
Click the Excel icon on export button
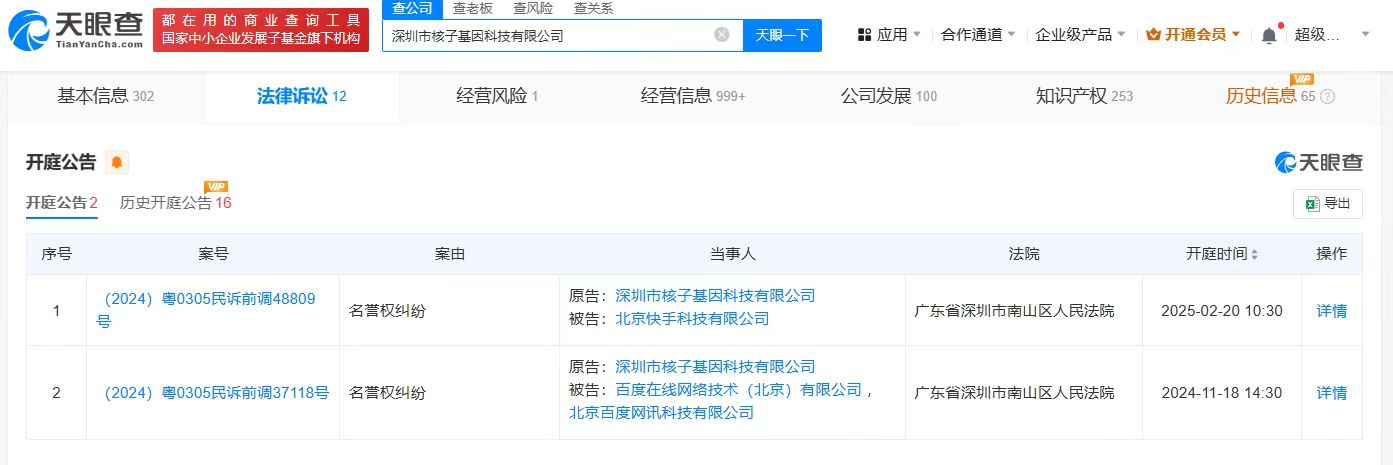1312,204
